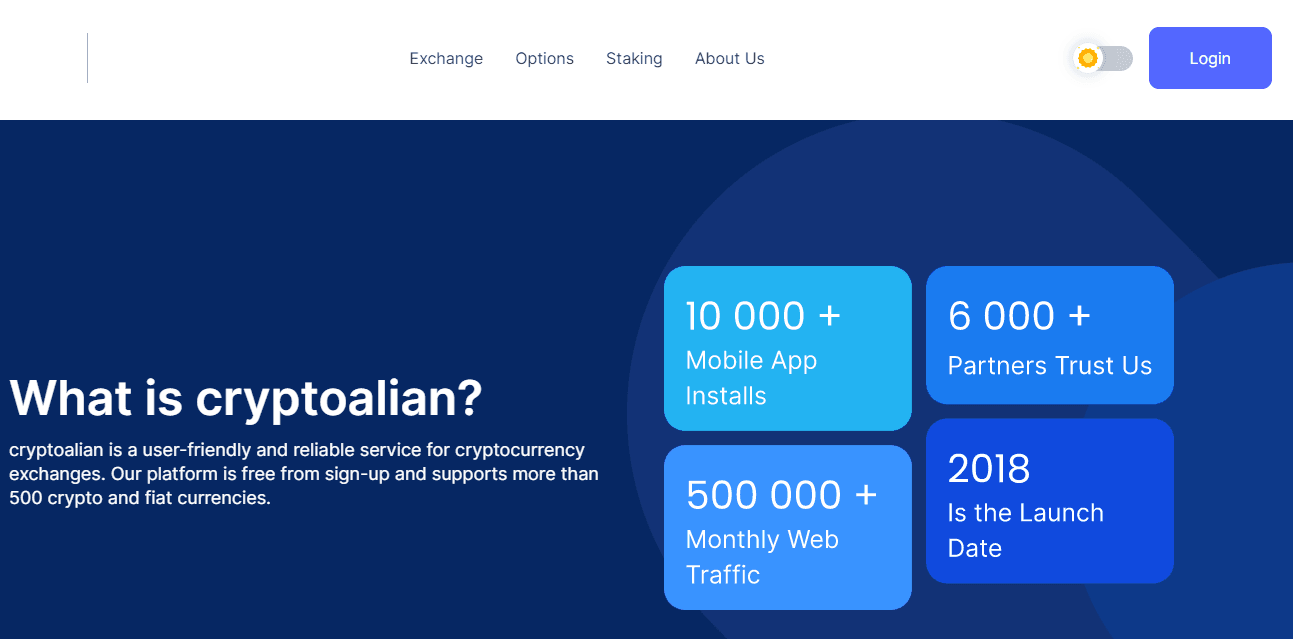Open the Exchange menu item
The height and width of the screenshot is (639, 1293).
coord(446,59)
